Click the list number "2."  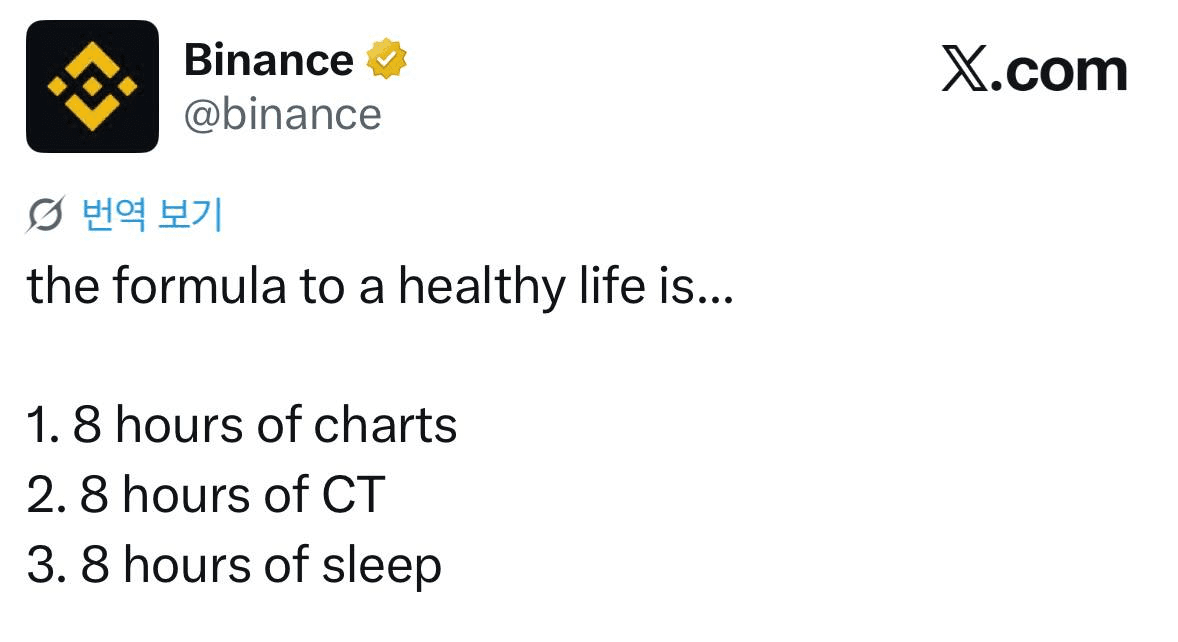point(47,495)
